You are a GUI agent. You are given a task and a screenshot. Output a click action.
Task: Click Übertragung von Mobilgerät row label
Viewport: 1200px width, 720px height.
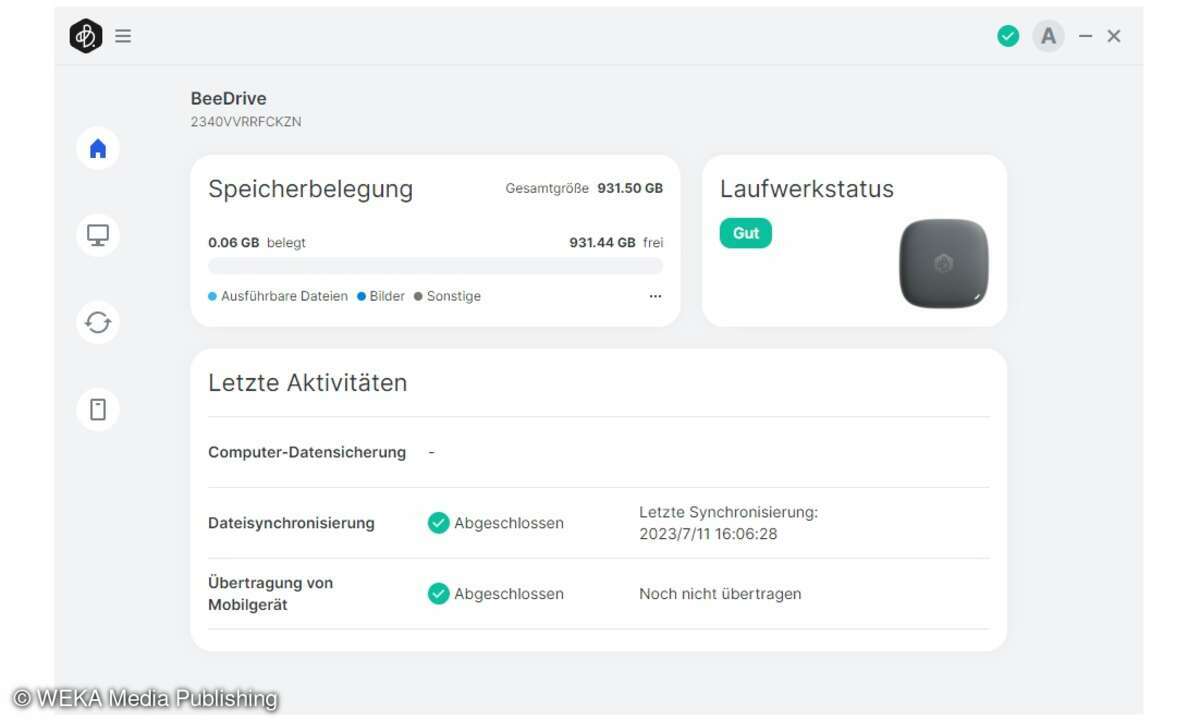[x=271, y=593]
